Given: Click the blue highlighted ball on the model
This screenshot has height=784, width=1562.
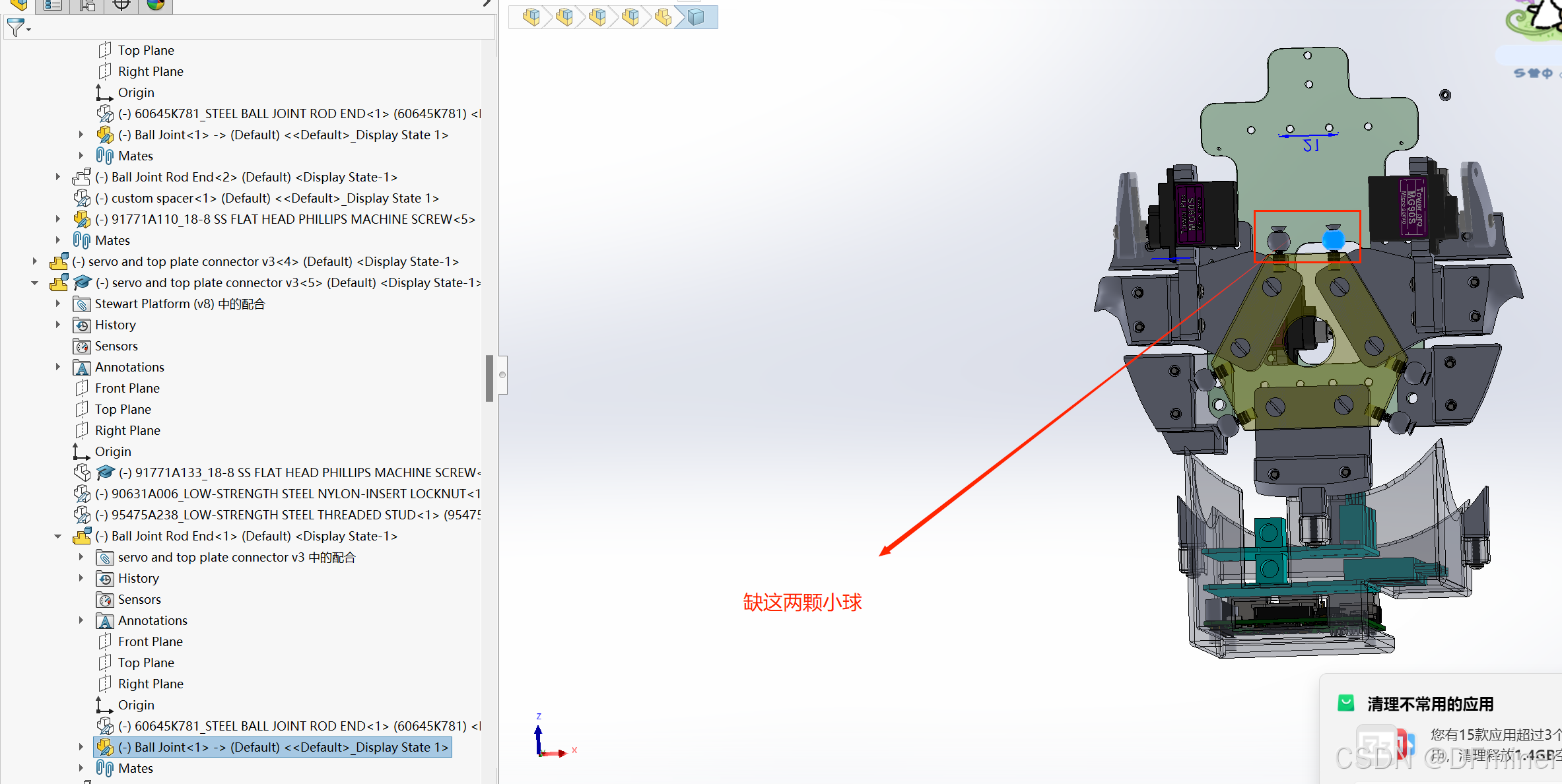Looking at the screenshot, I should point(1333,240).
